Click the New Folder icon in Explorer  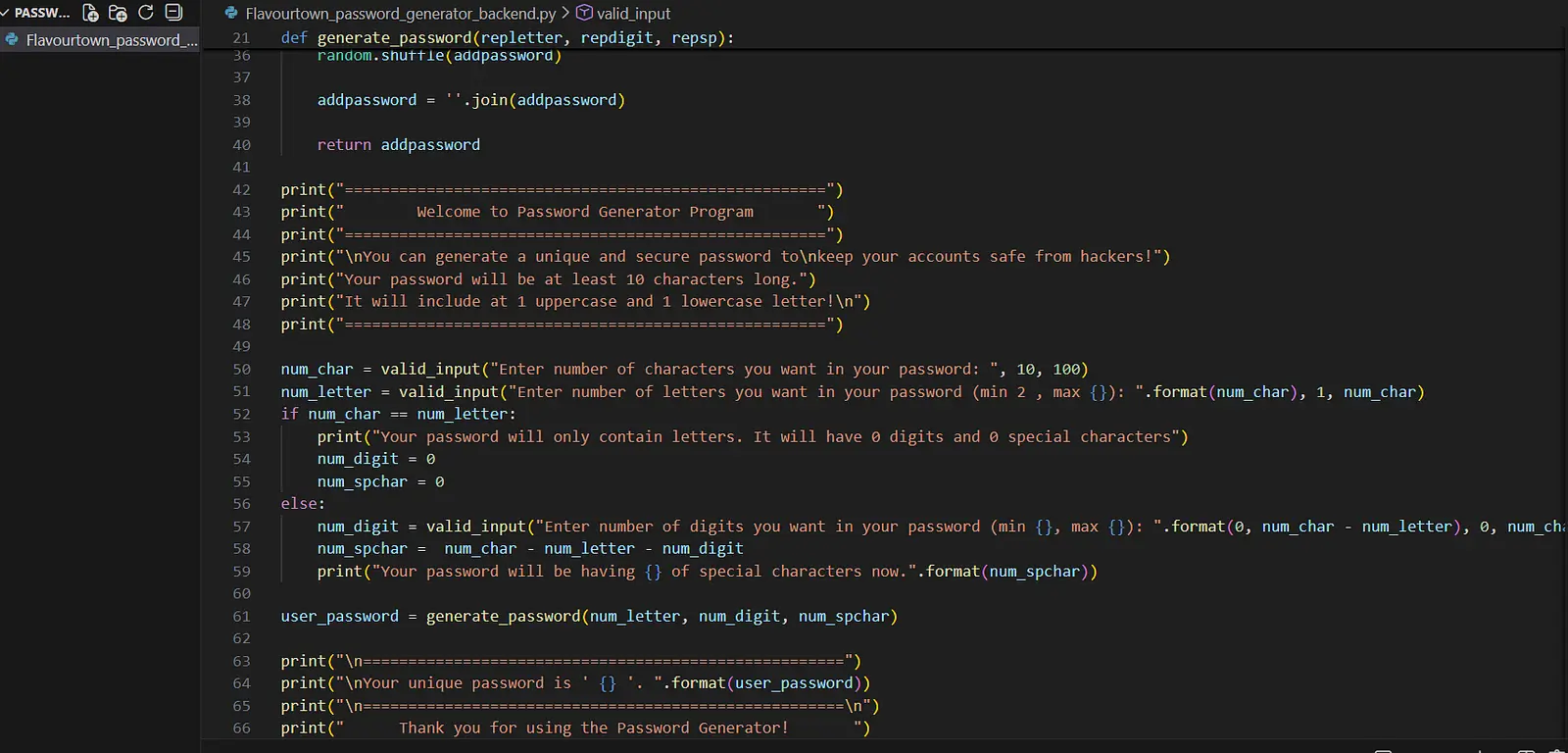click(118, 13)
